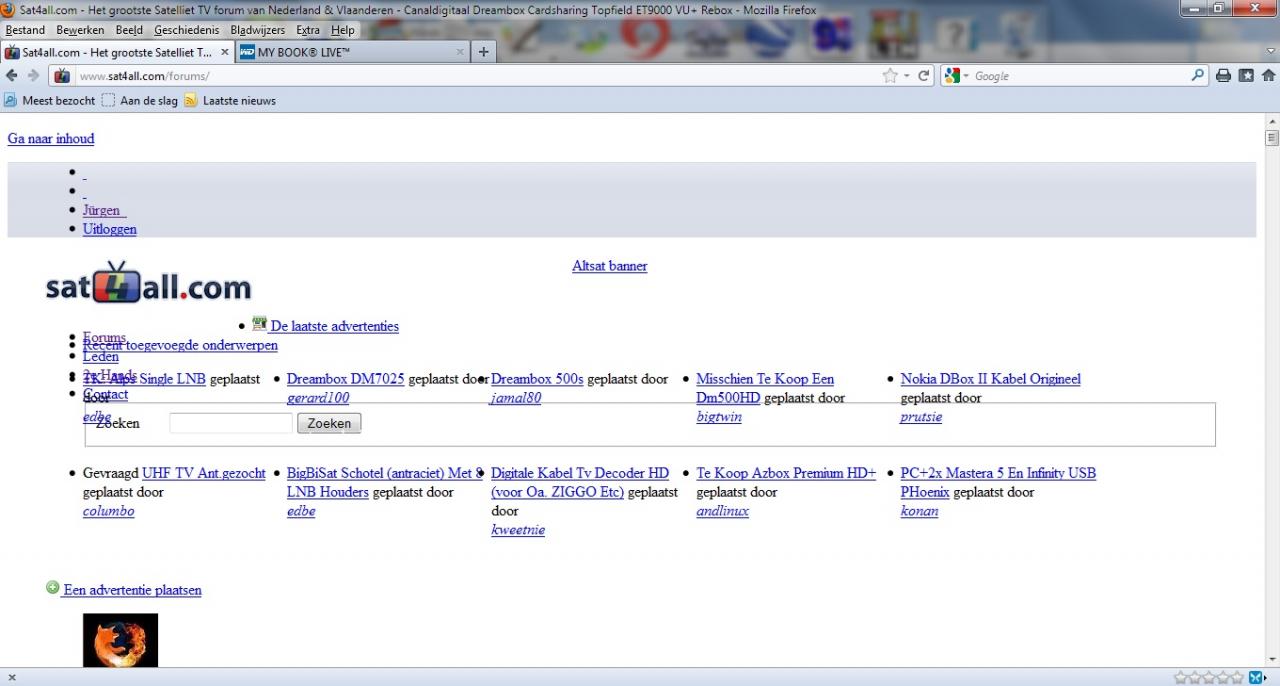The width and height of the screenshot is (1280, 686).
Task: Close the add-on bar with the X
Action: pos(11,678)
